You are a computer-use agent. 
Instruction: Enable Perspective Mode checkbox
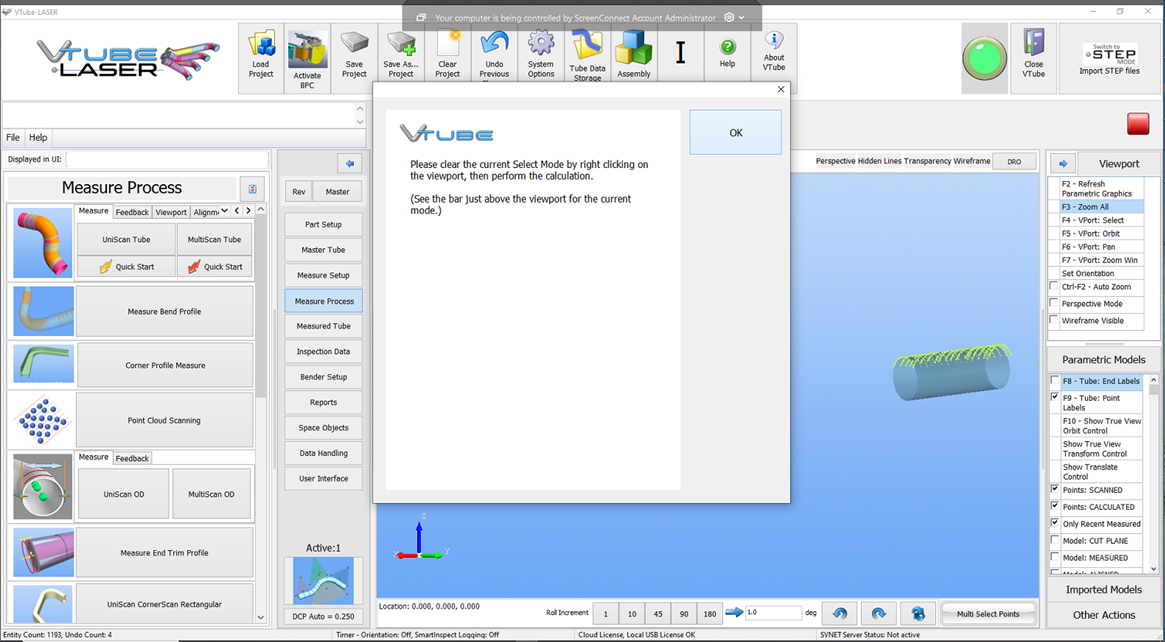point(1054,303)
